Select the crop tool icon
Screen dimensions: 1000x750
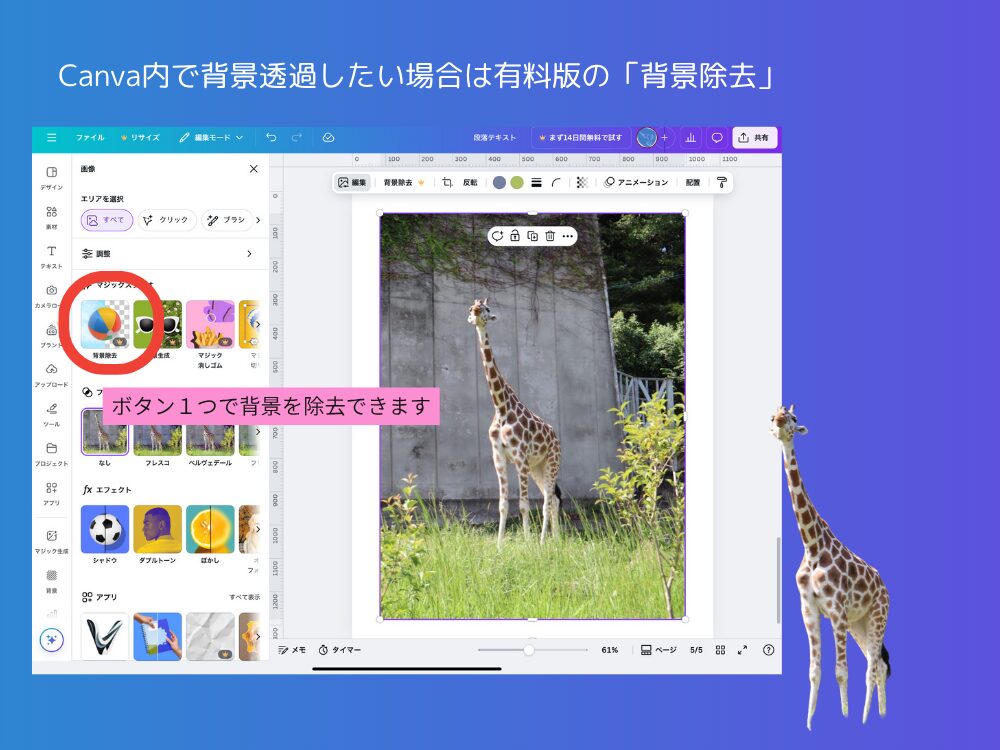click(447, 183)
